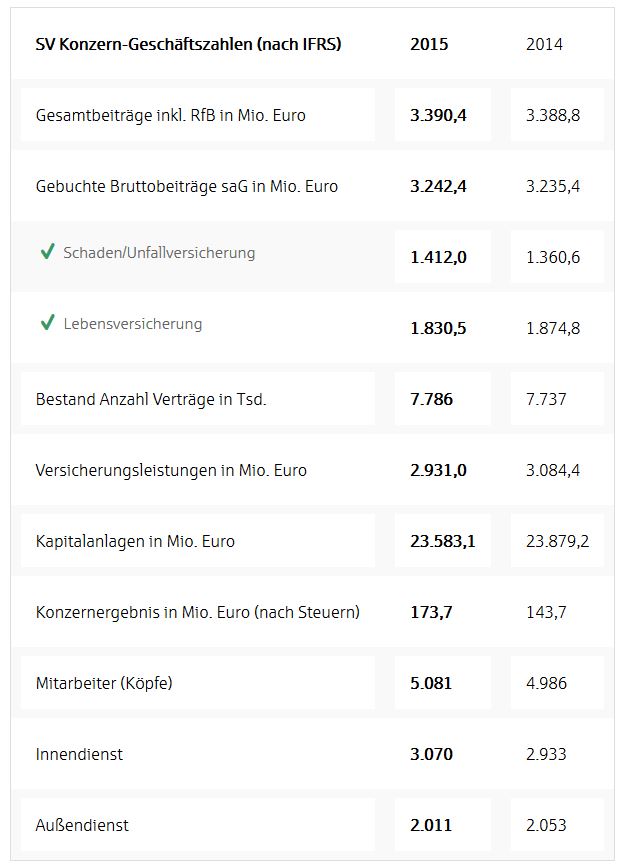The image size is (622, 868).
Task: Click the Außendienst row label
Action: pos(82,825)
